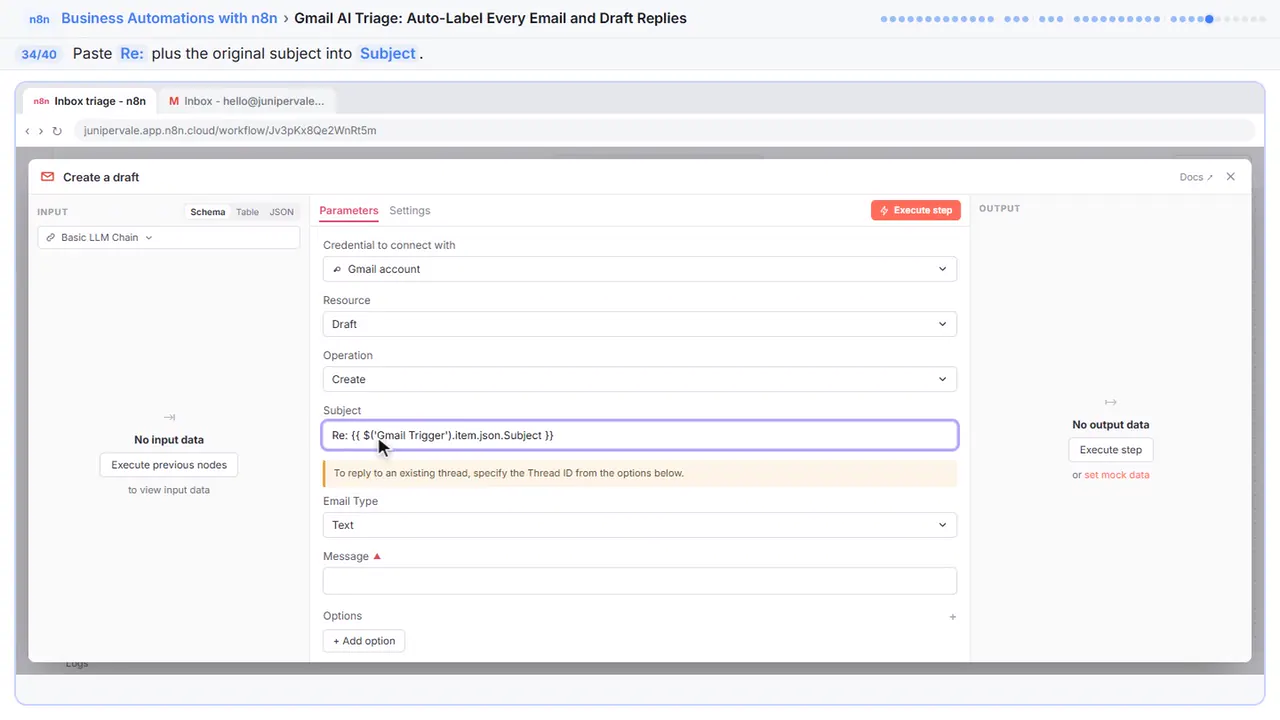Image resolution: width=1280 pixels, height=720 pixels.
Task: Switch to Gmail Inbox browser tab
Action: (x=246, y=101)
